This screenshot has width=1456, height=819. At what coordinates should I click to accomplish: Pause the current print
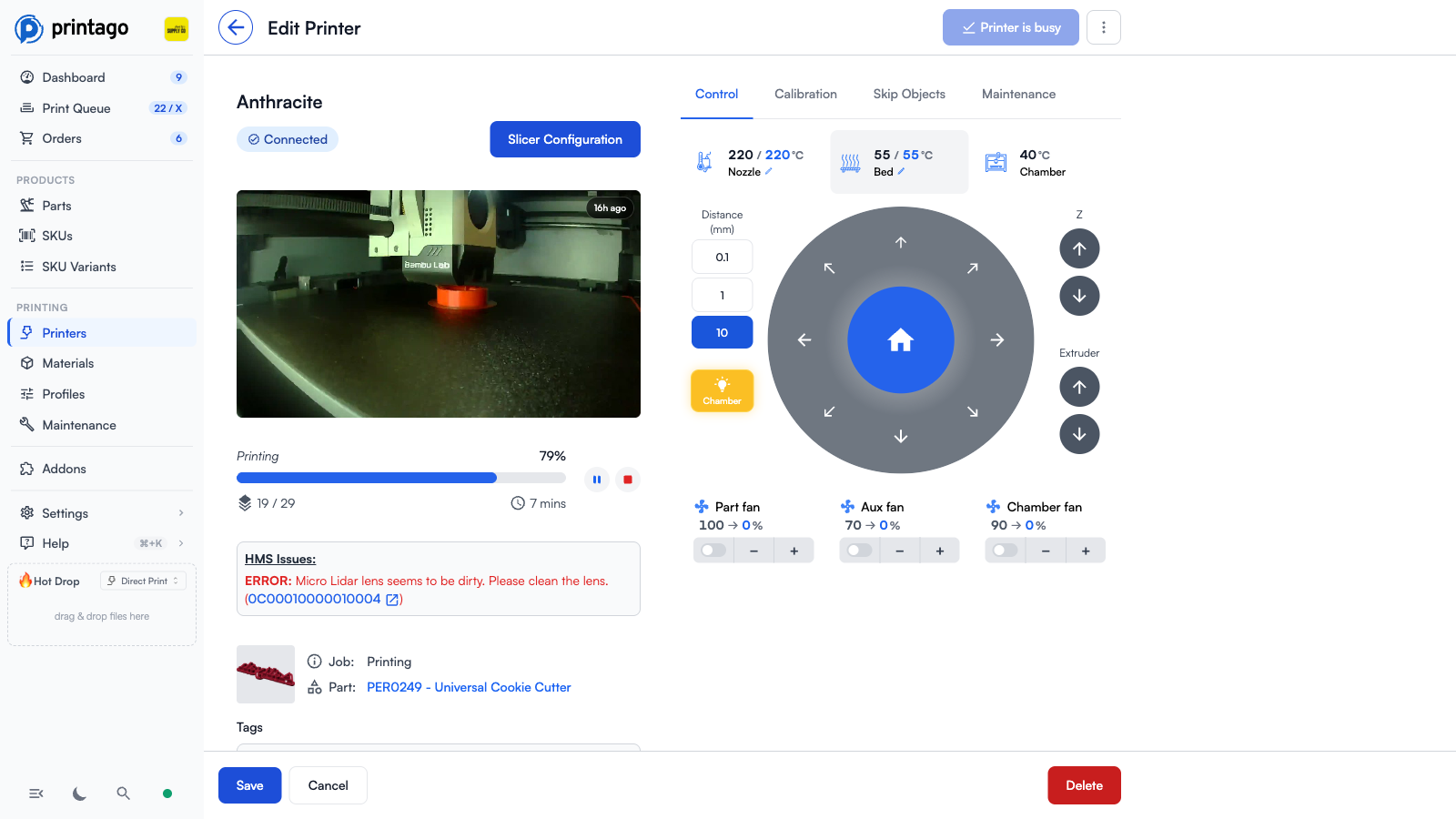click(597, 480)
